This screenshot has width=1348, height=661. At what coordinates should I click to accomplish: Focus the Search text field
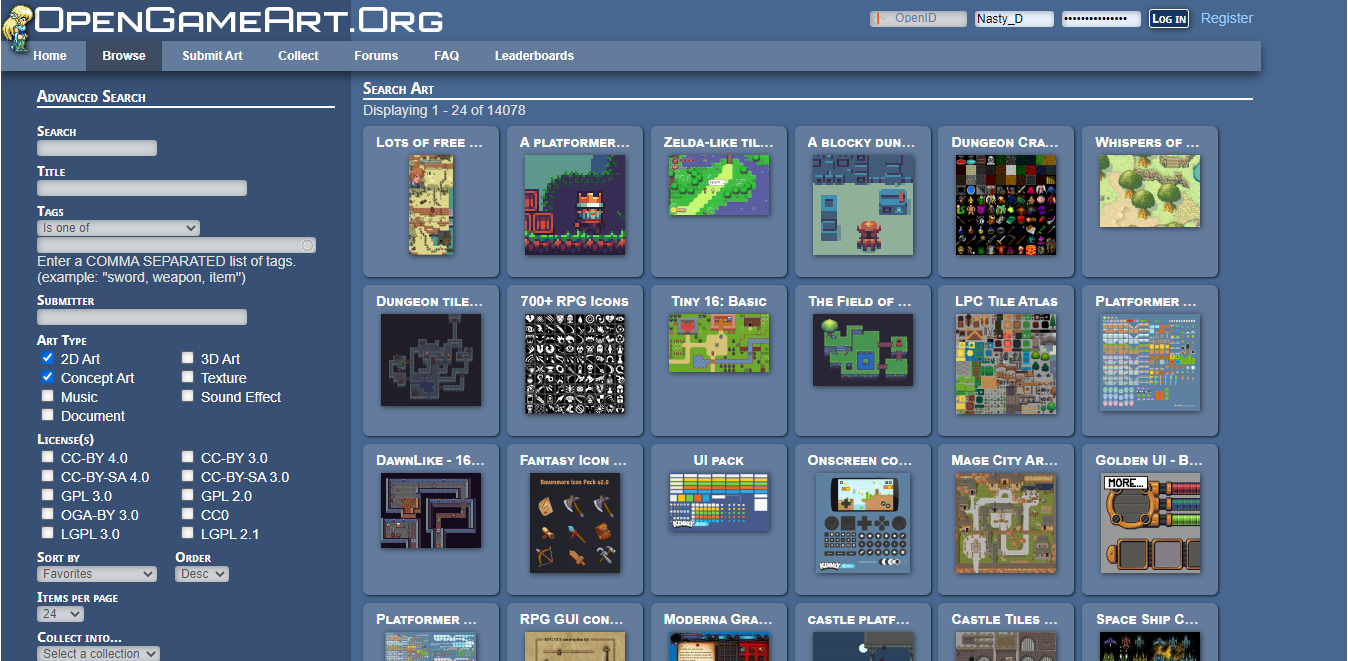click(97, 148)
